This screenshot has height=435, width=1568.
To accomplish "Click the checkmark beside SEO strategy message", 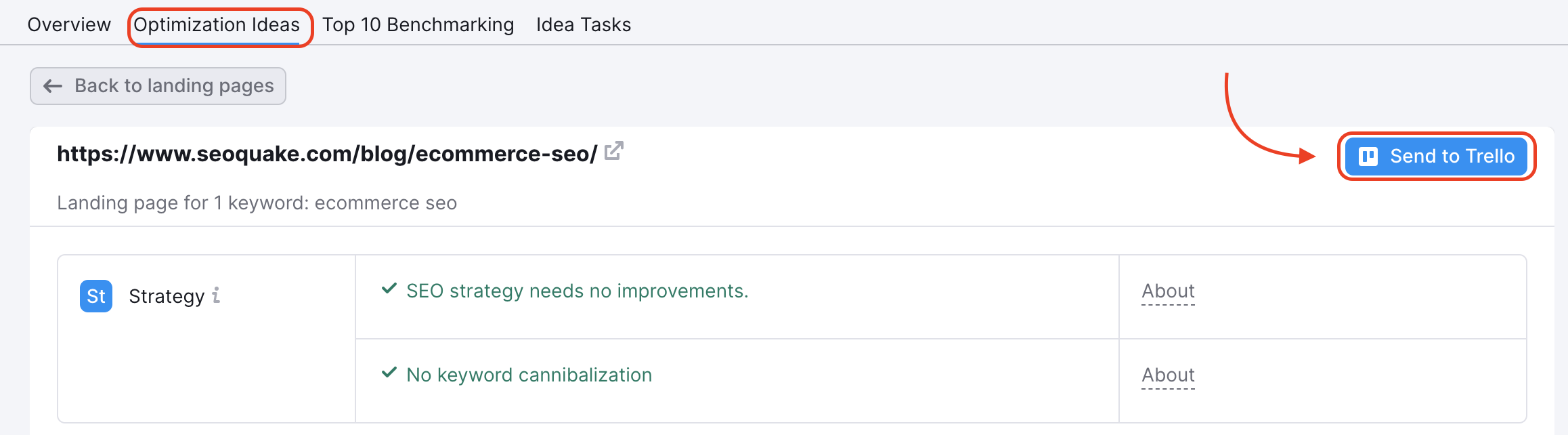I will click(389, 289).
